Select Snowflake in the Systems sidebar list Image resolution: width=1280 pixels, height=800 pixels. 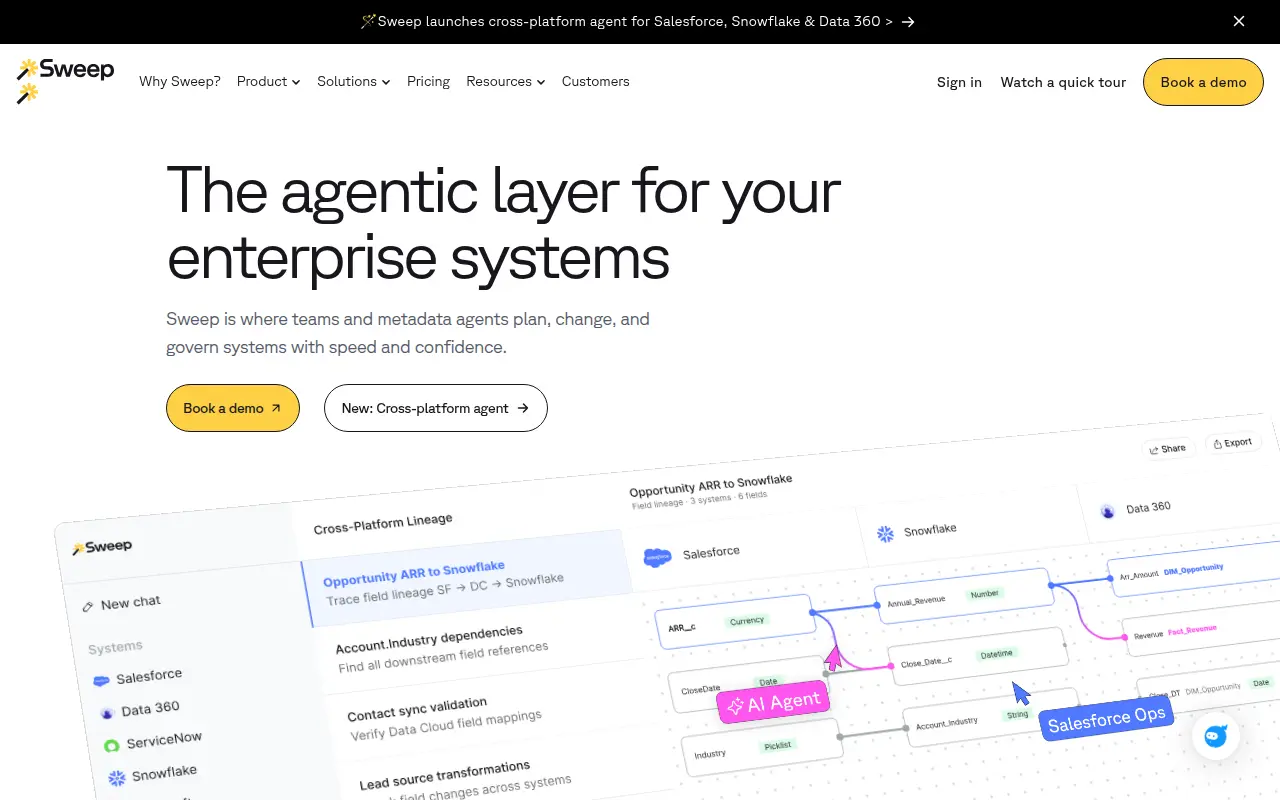click(153, 774)
